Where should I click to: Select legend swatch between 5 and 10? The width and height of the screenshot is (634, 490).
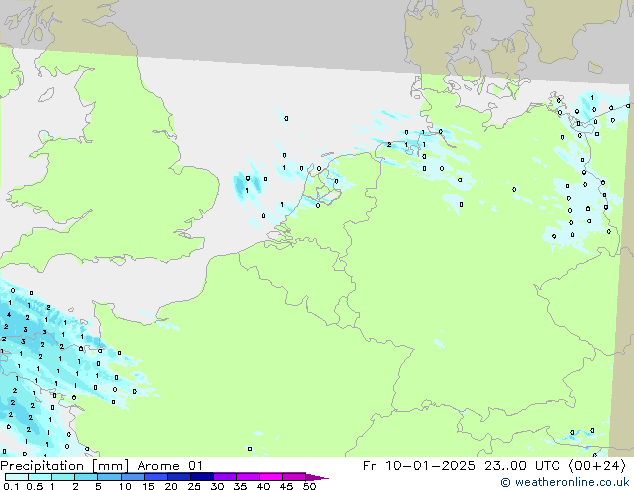tap(109, 477)
